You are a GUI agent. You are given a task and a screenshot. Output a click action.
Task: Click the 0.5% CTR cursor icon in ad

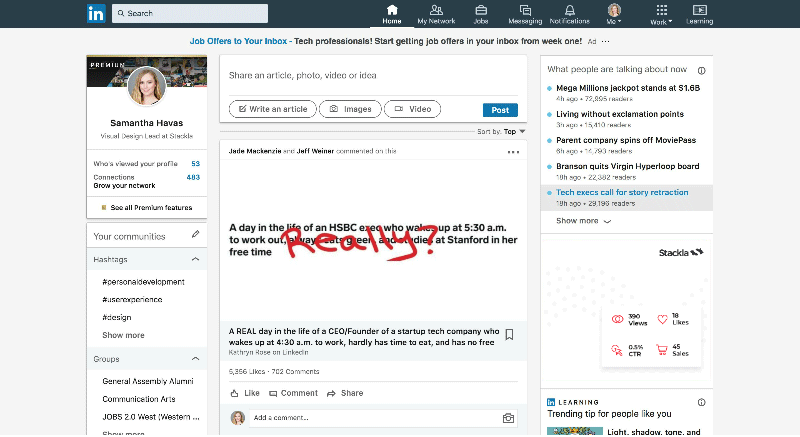click(617, 350)
